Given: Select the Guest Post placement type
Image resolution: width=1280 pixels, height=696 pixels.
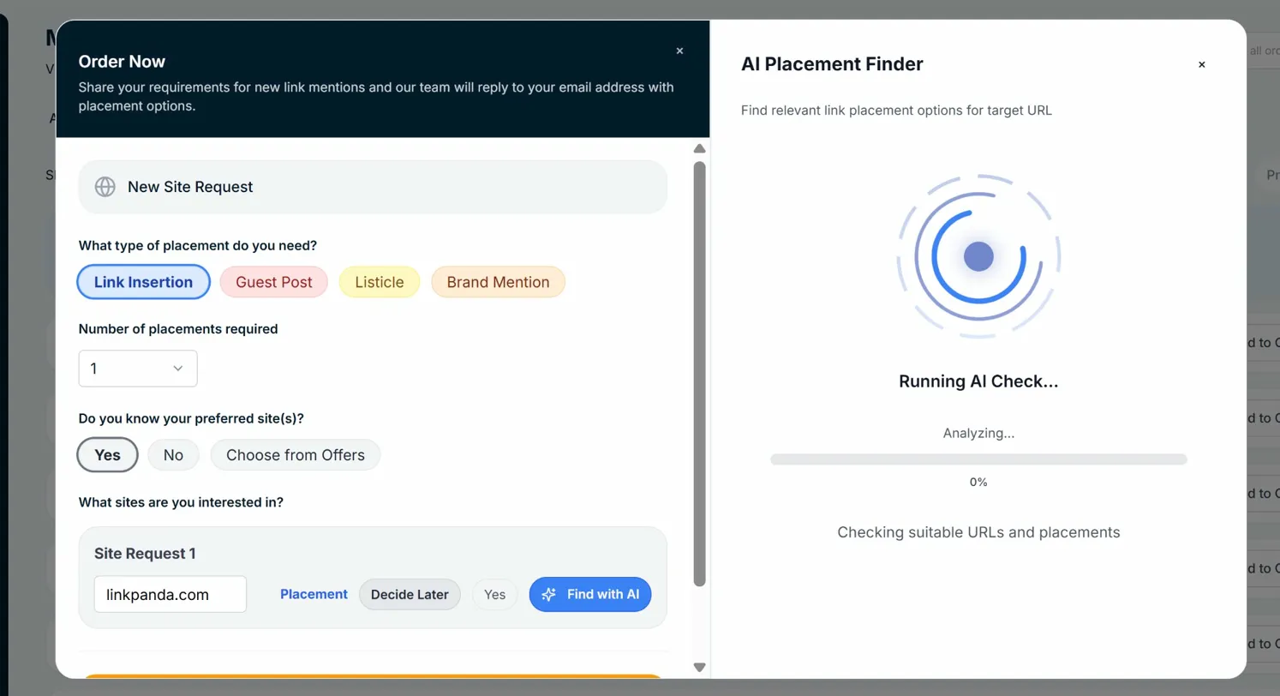Looking at the screenshot, I should tap(273, 282).
